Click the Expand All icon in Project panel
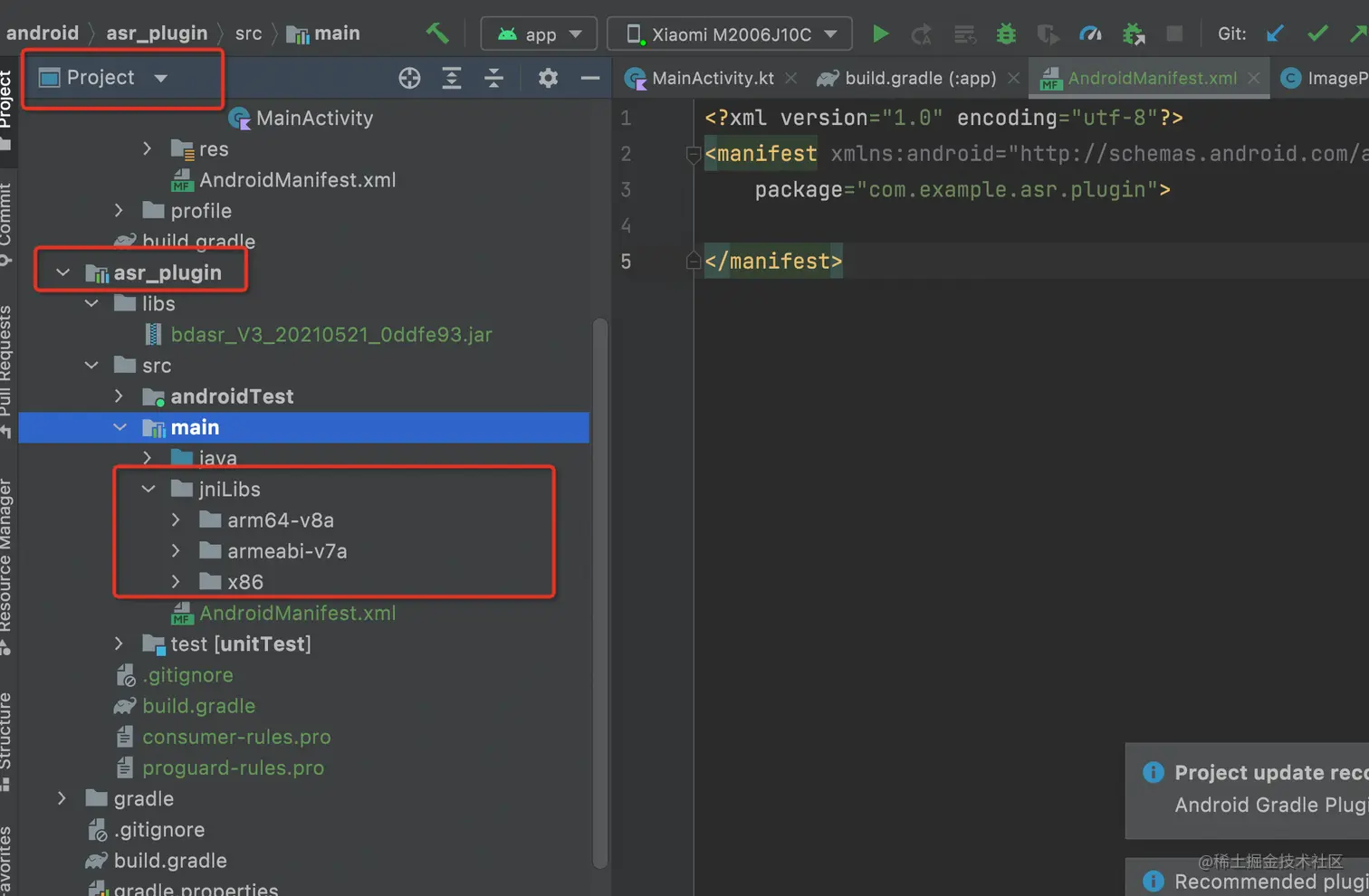The image size is (1369, 896). coord(451,78)
